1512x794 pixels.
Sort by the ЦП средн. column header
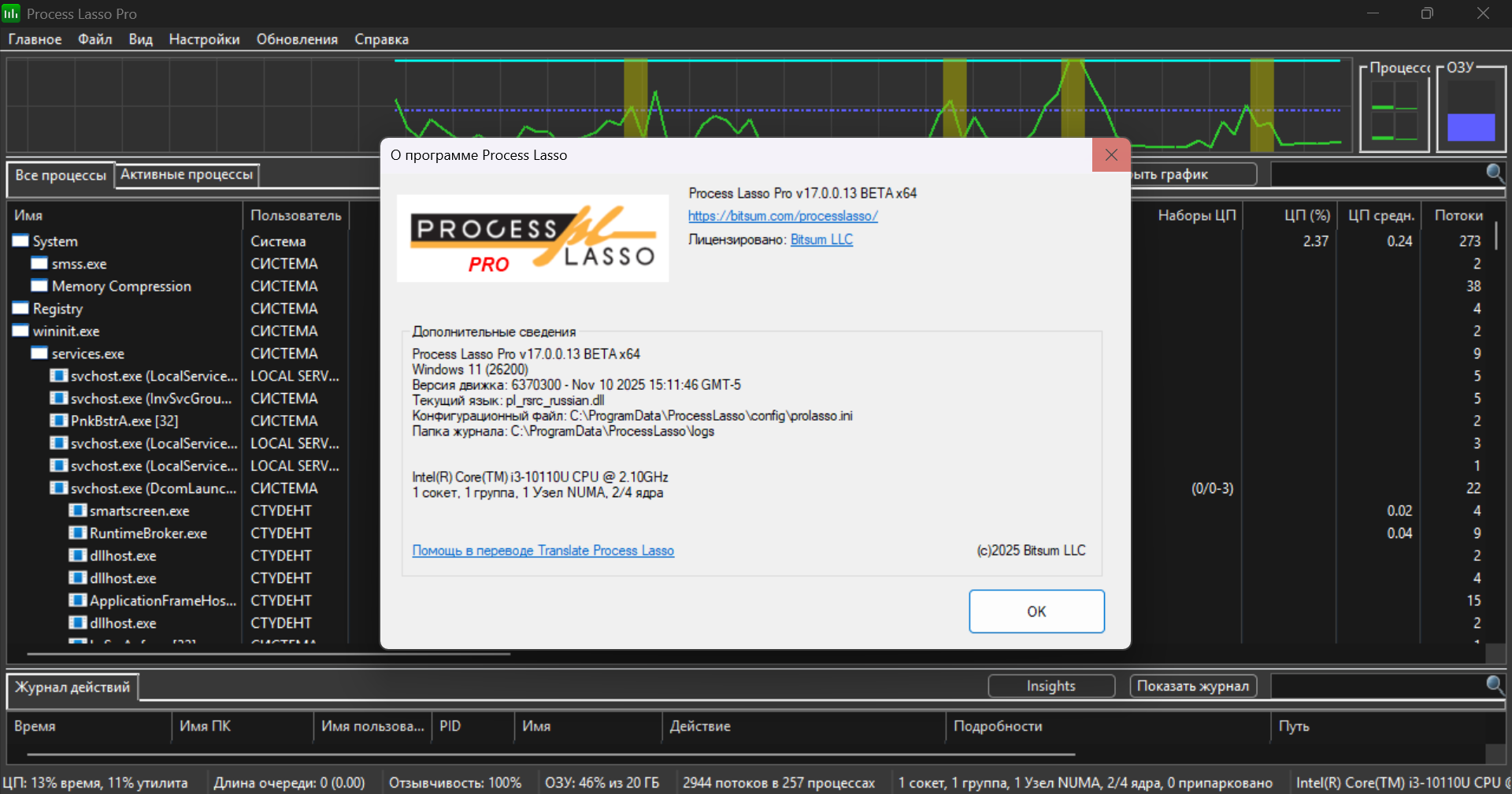pyautogui.click(x=1380, y=215)
